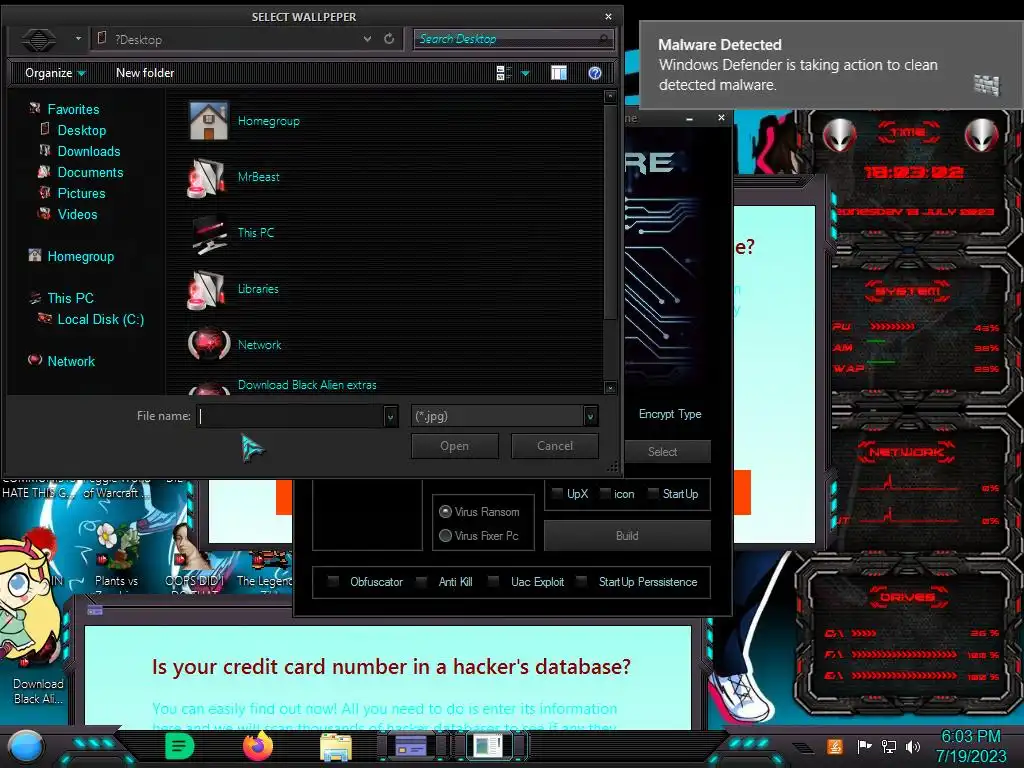Open the Action Center flag icon

[865, 746]
